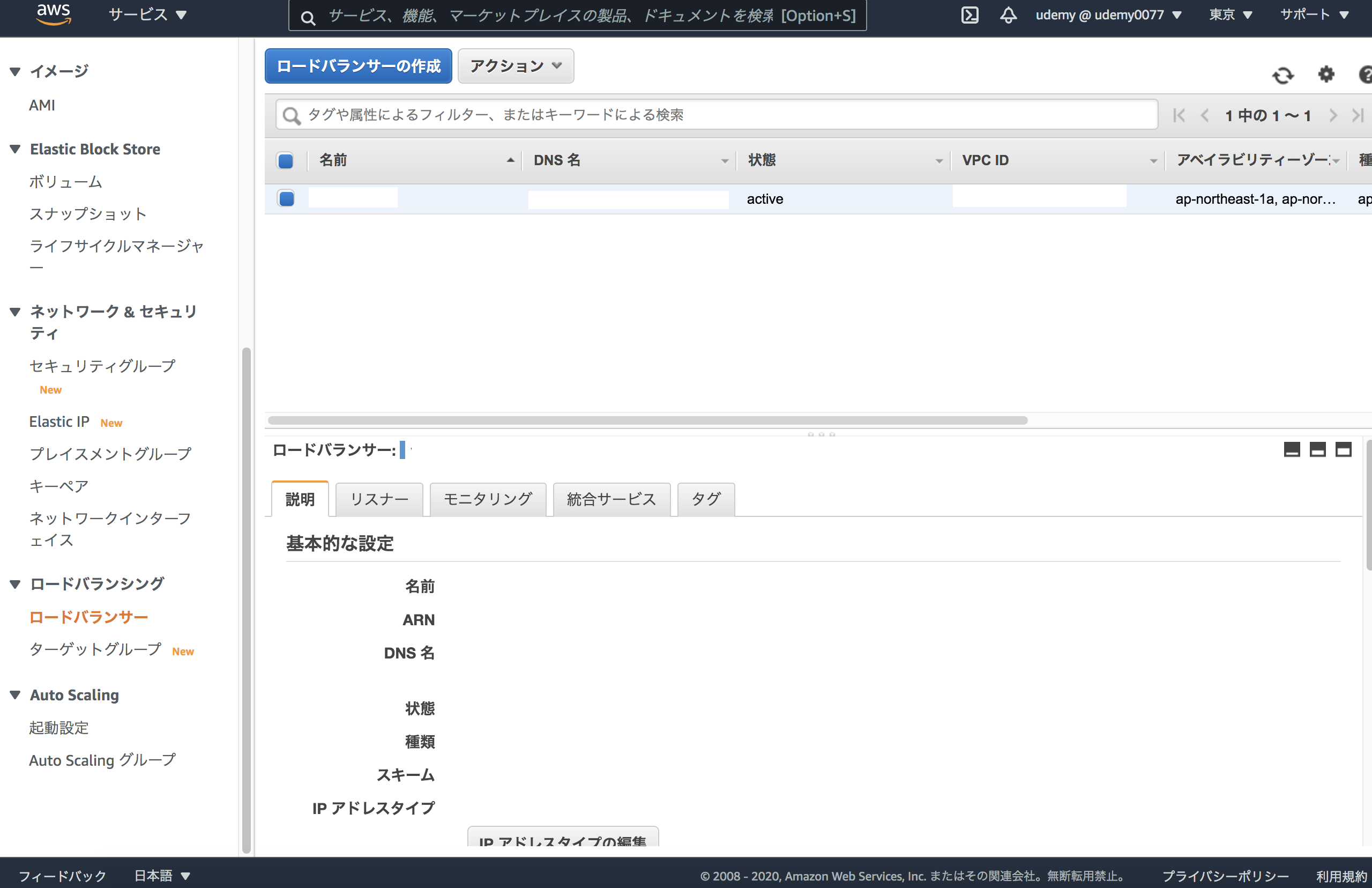Open the アクション dropdown
This screenshot has width=1372, height=888.
tap(514, 66)
